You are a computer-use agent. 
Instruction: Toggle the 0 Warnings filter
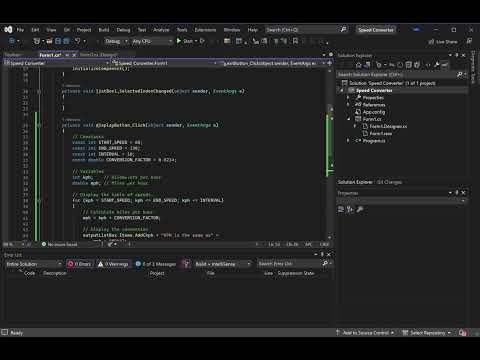113,264
